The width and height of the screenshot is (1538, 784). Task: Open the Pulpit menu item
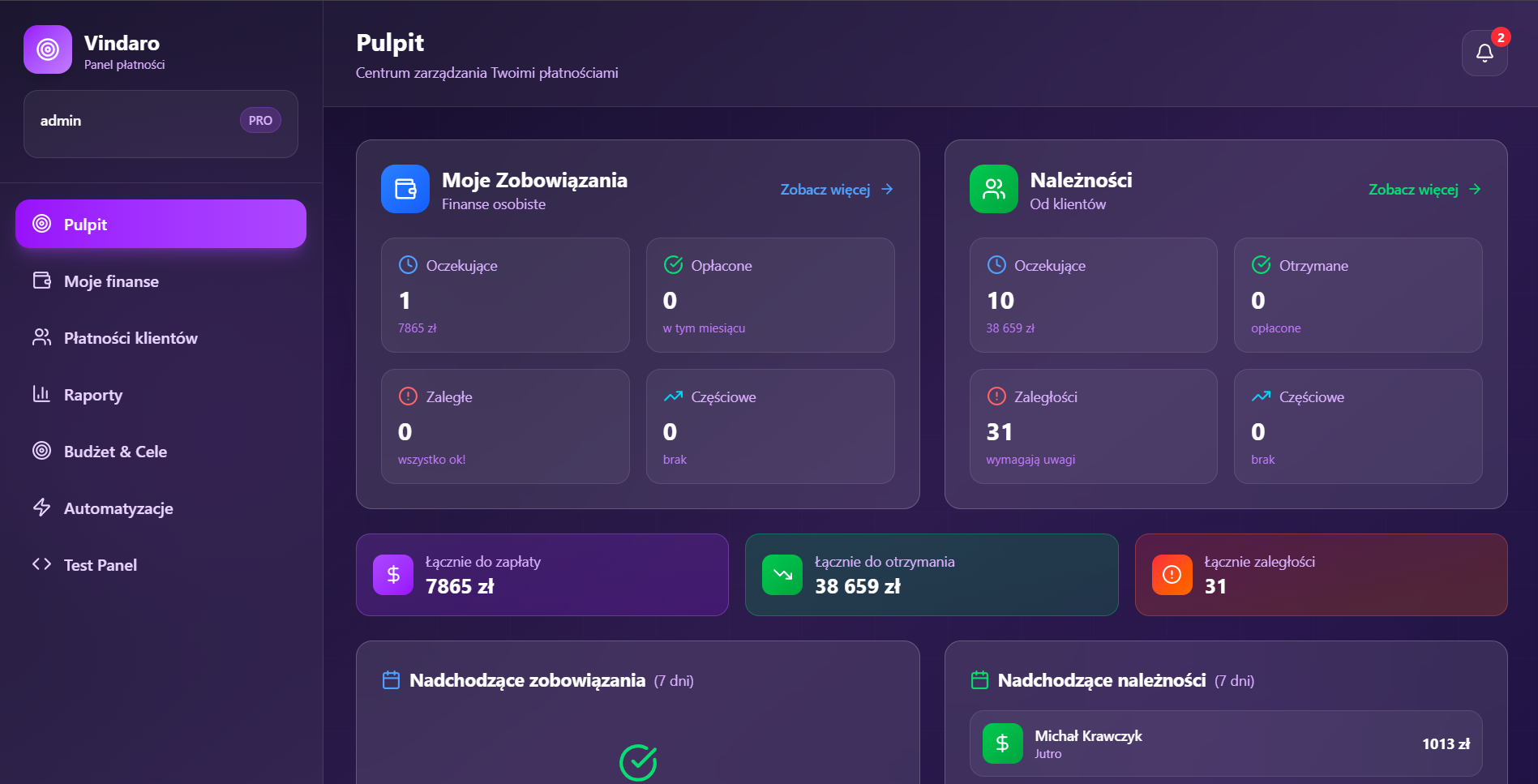pos(161,225)
